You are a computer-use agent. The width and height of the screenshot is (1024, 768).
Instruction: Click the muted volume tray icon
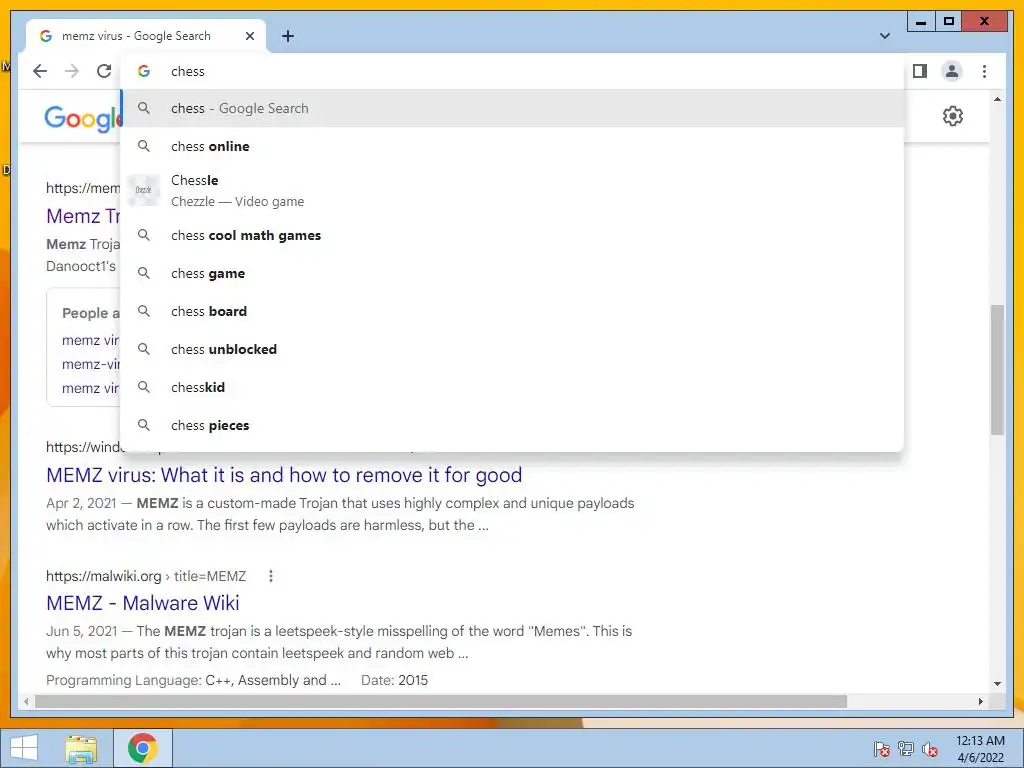(929, 749)
